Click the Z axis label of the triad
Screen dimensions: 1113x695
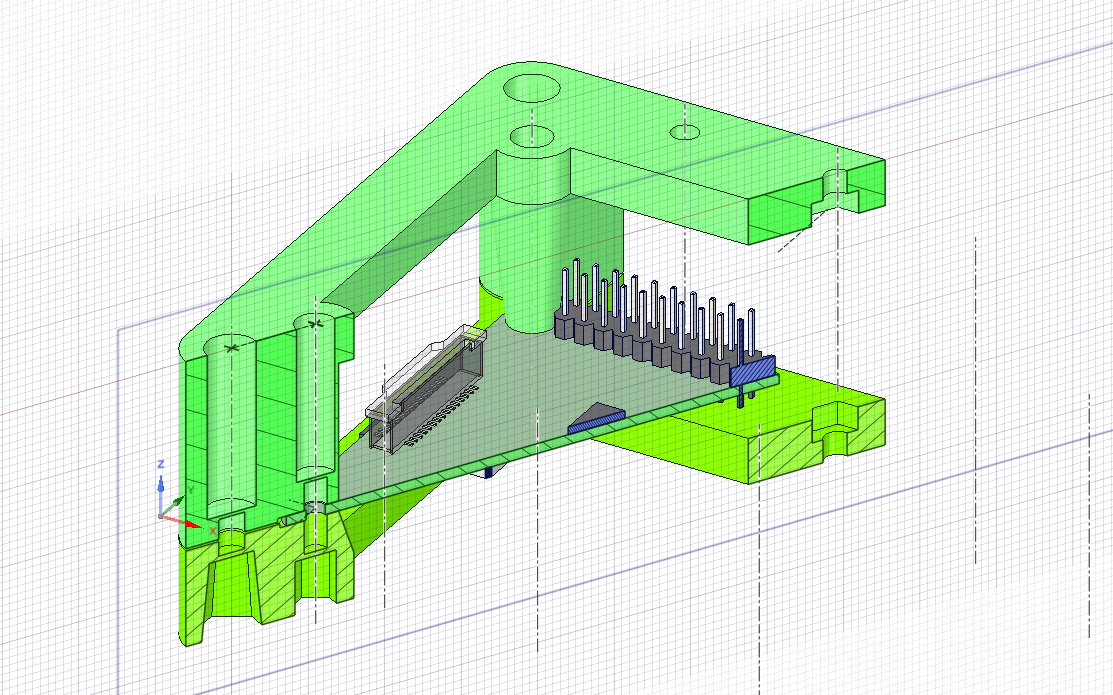click(161, 464)
